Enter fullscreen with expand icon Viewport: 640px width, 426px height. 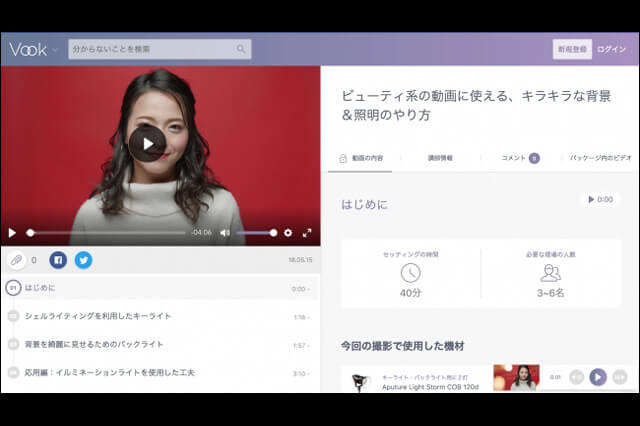[x=307, y=233]
